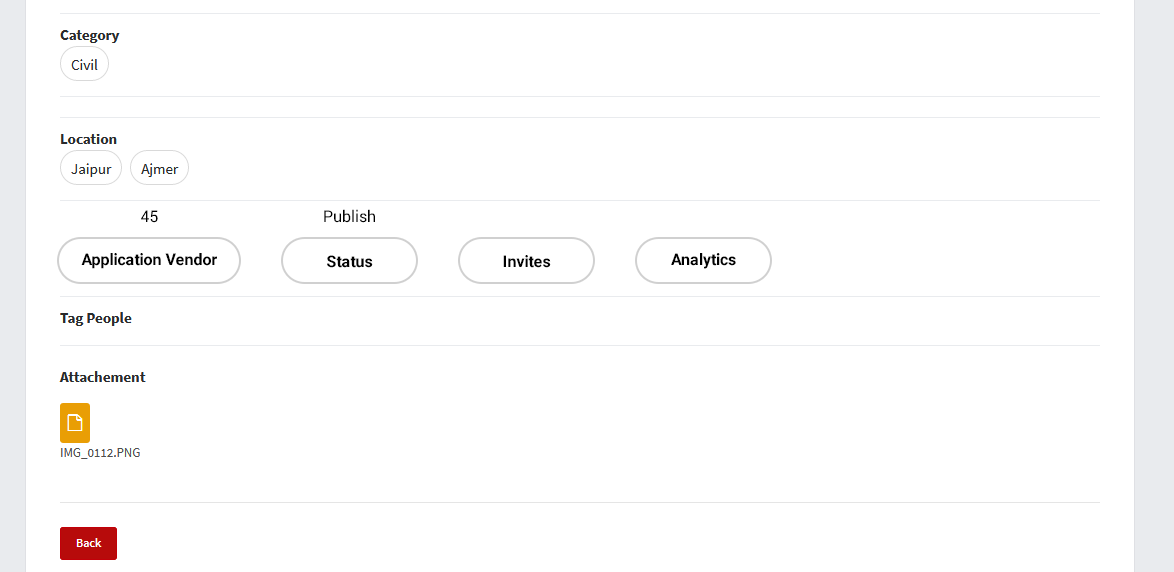The height and width of the screenshot is (572, 1174).
Task: Click the IMG_0112.PNG file name
Action: coord(100,453)
